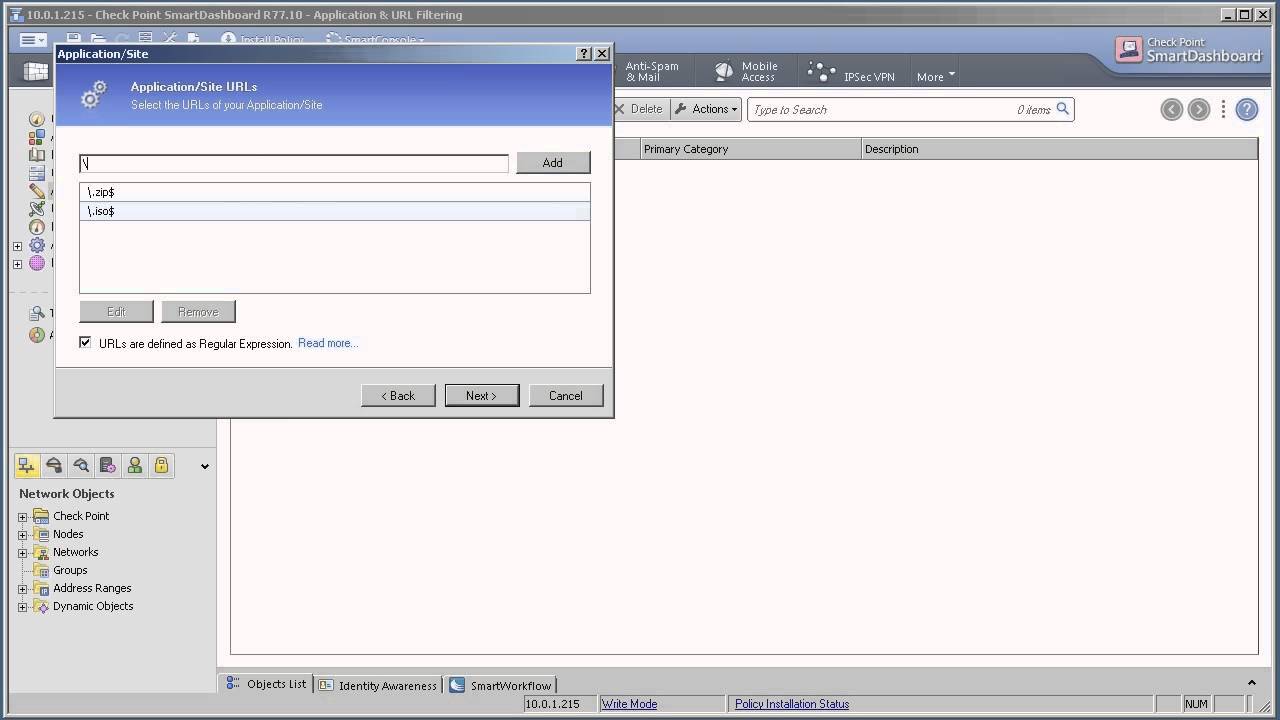The height and width of the screenshot is (720, 1280).
Task: Select the \.zip$ URL entry
Action: point(335,192)
